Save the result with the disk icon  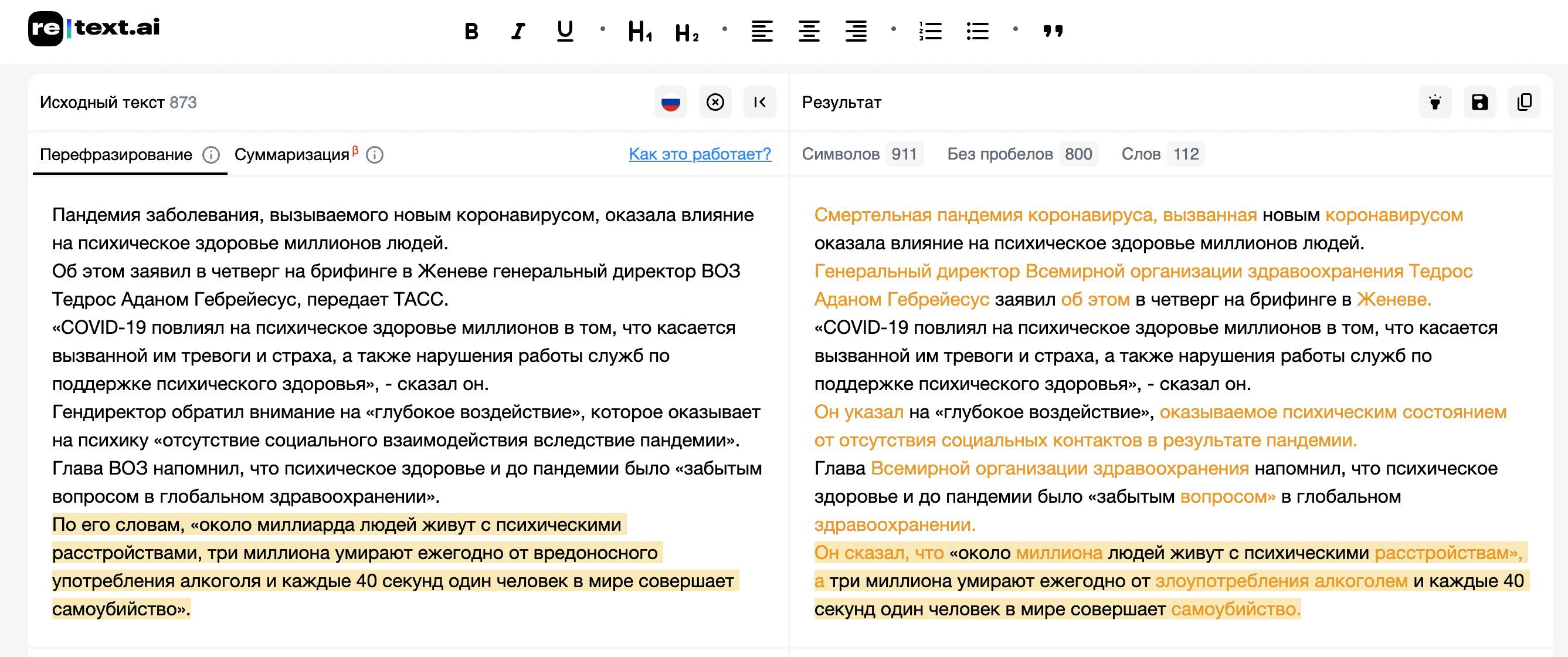pyautogui.click(x=1479, y=102)
